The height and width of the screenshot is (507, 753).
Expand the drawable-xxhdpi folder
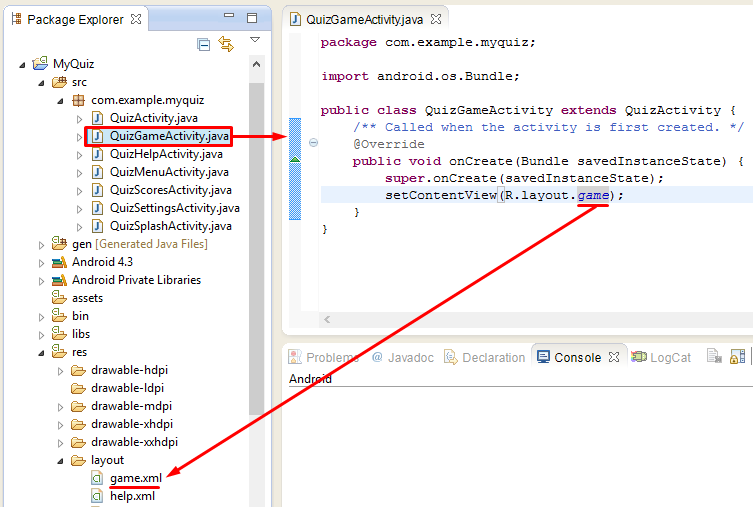click(x=60, y=443)
